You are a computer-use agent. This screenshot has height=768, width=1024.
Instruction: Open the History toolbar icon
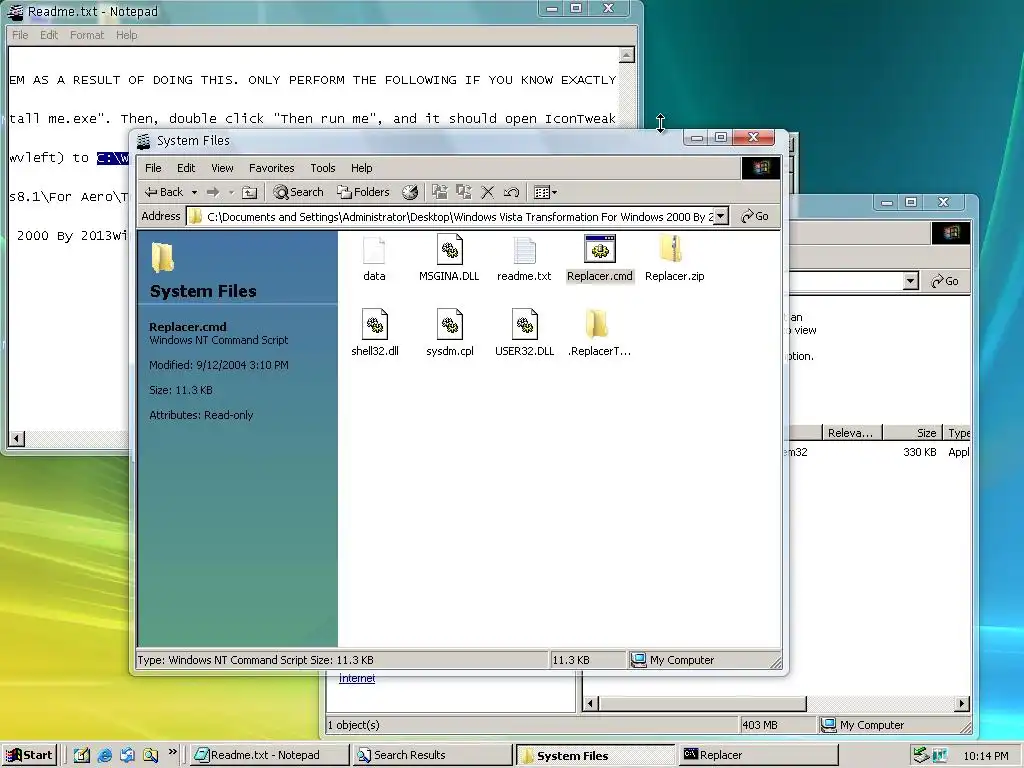coord(410,192)
